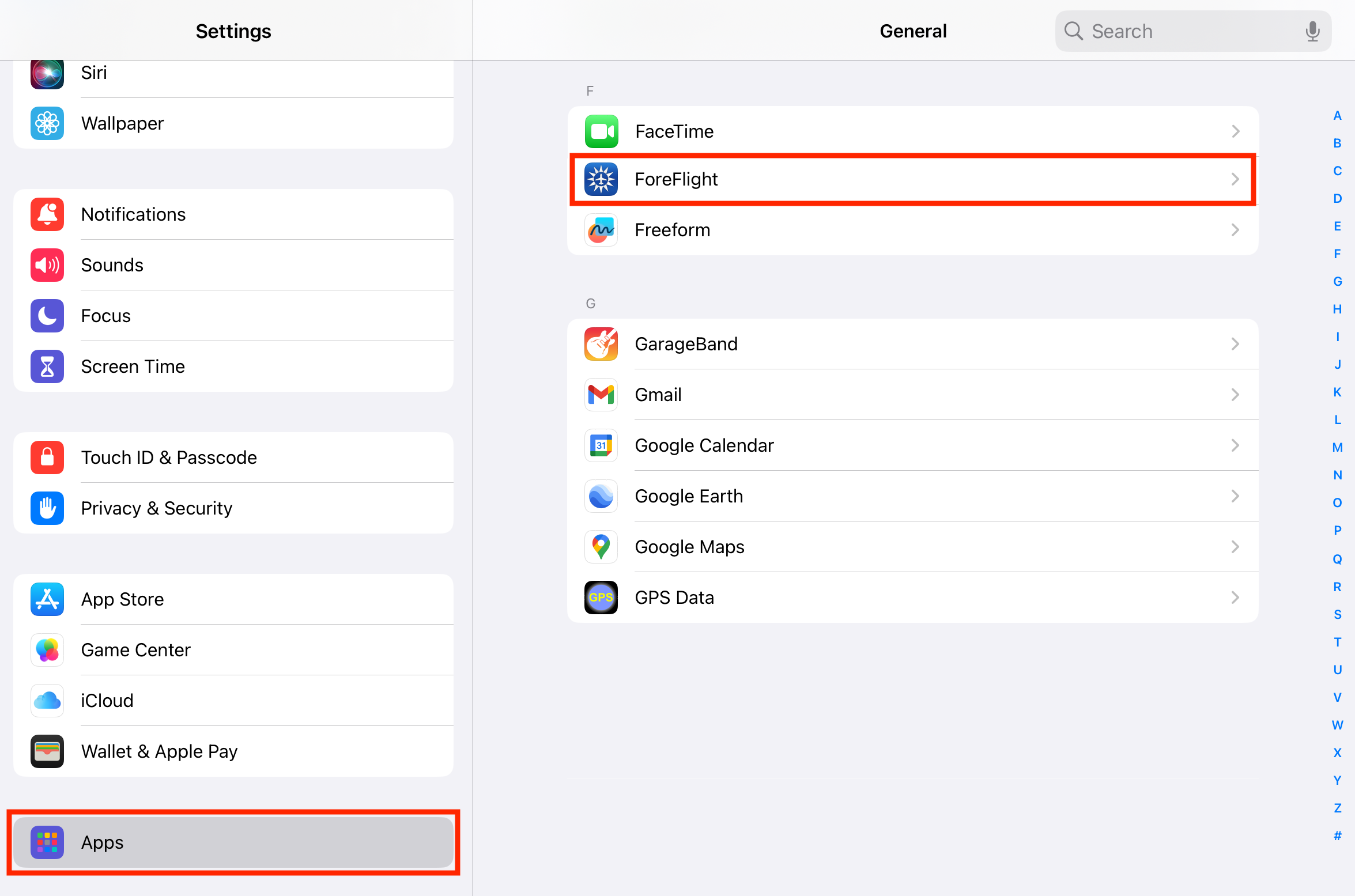The image size is (1355, 896).
Task: Expand the FaceTime row chevron
Action: pos(1235,131)
